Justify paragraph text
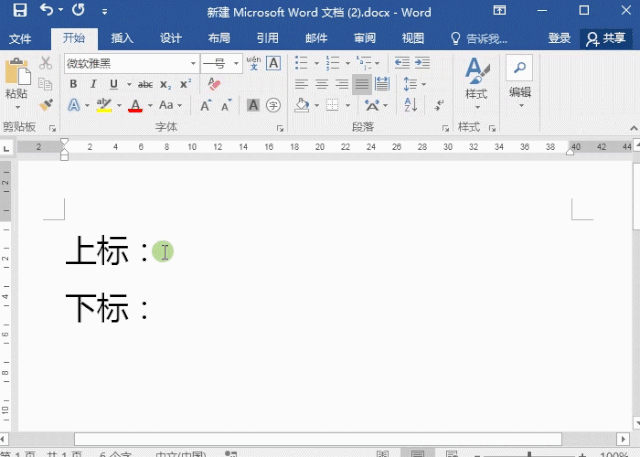Viewport: 640px width, 457px height. click(x=362, y=84)
